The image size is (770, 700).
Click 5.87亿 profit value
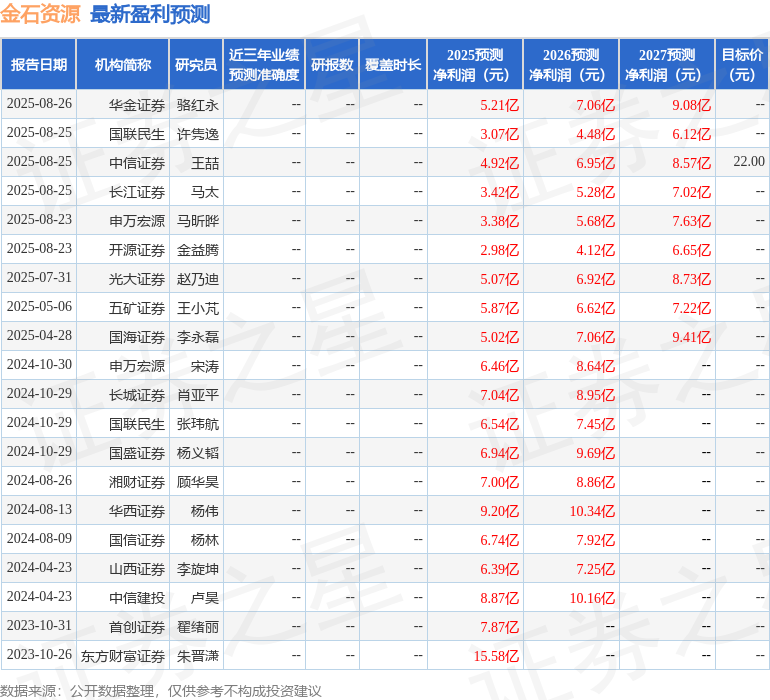pos(499,308)
